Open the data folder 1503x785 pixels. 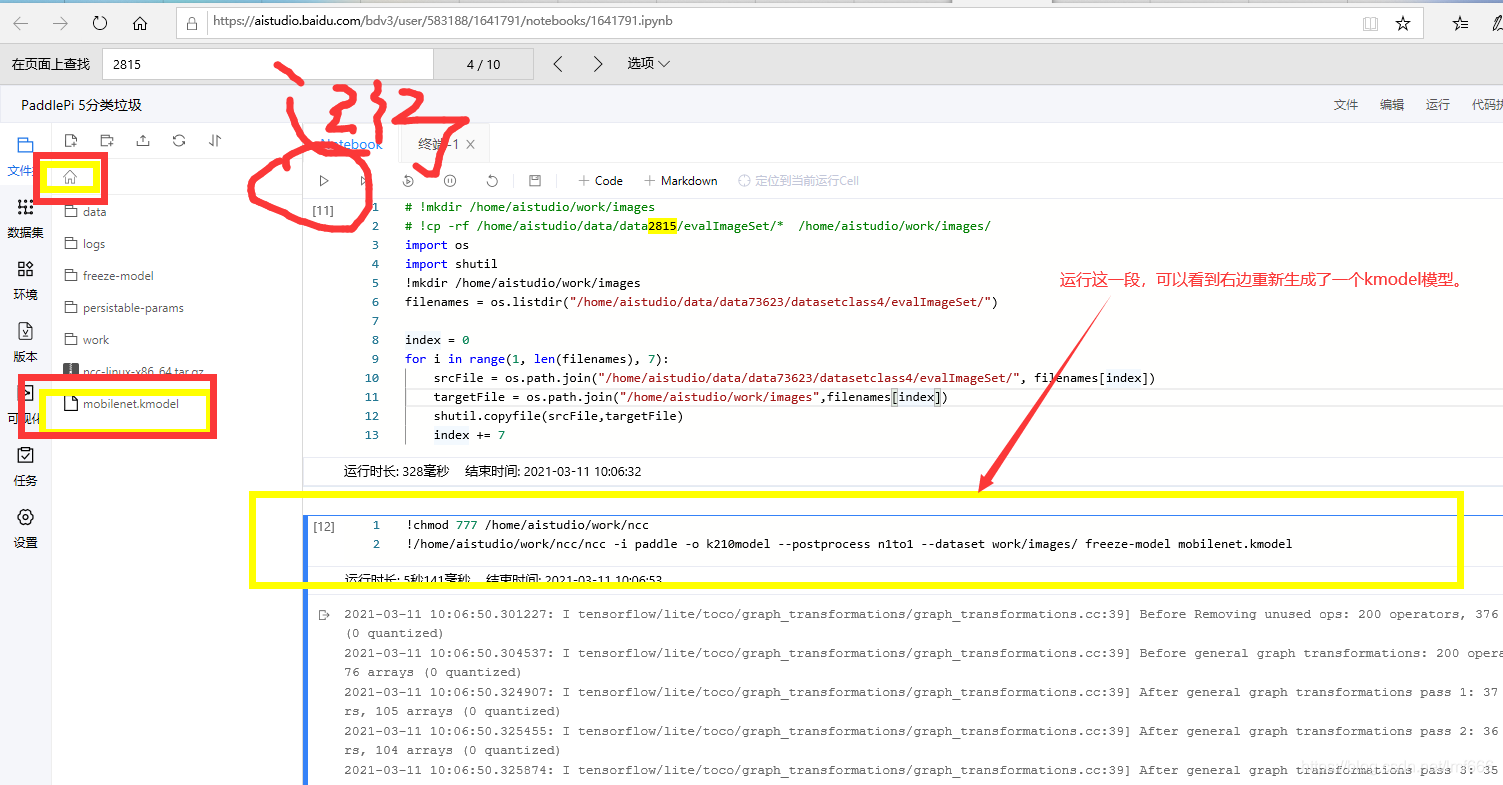(95, 212)
